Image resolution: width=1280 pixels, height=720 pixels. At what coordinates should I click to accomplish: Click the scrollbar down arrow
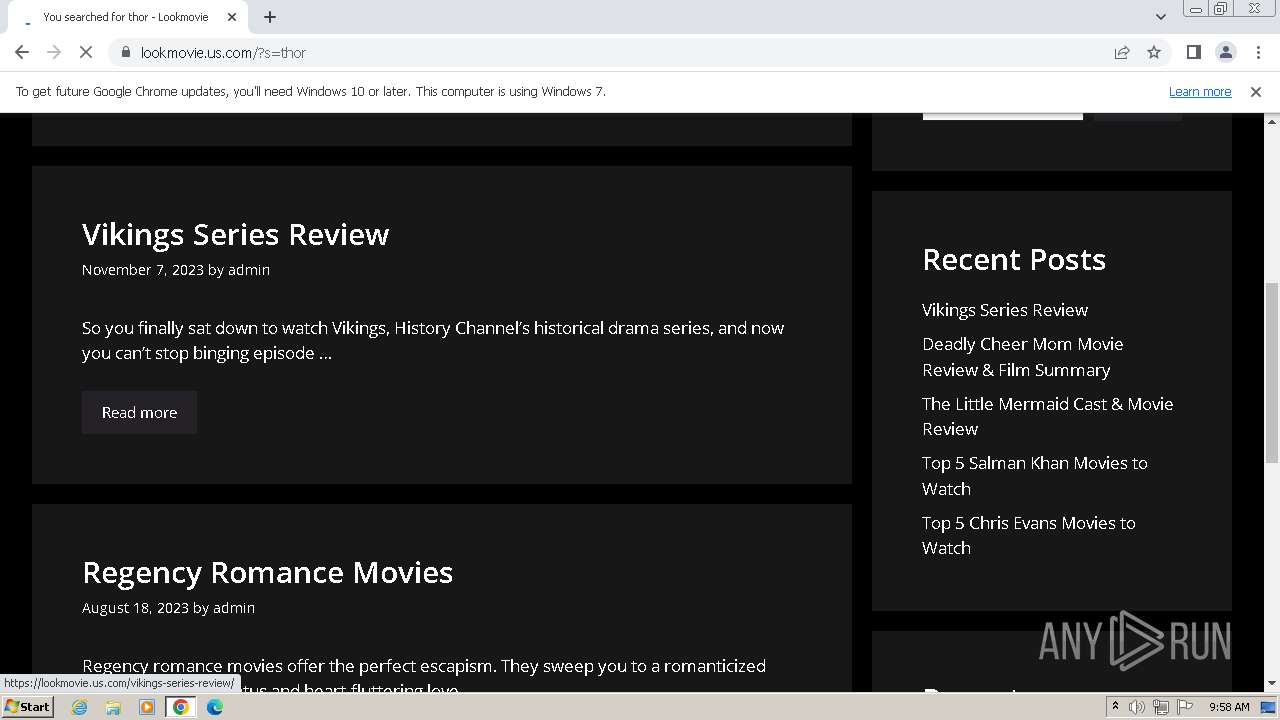click(1272, 684)
